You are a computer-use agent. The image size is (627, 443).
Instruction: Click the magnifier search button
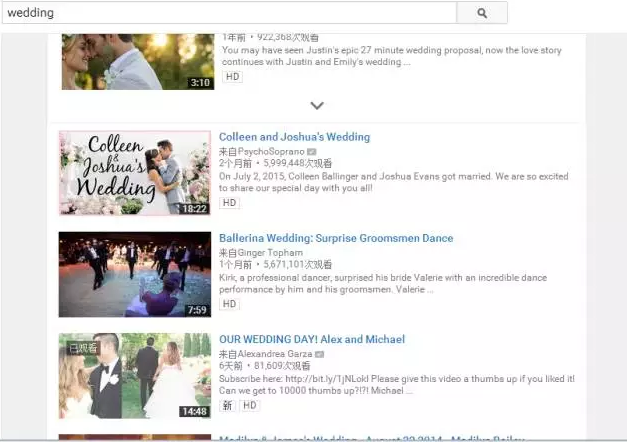482,13
